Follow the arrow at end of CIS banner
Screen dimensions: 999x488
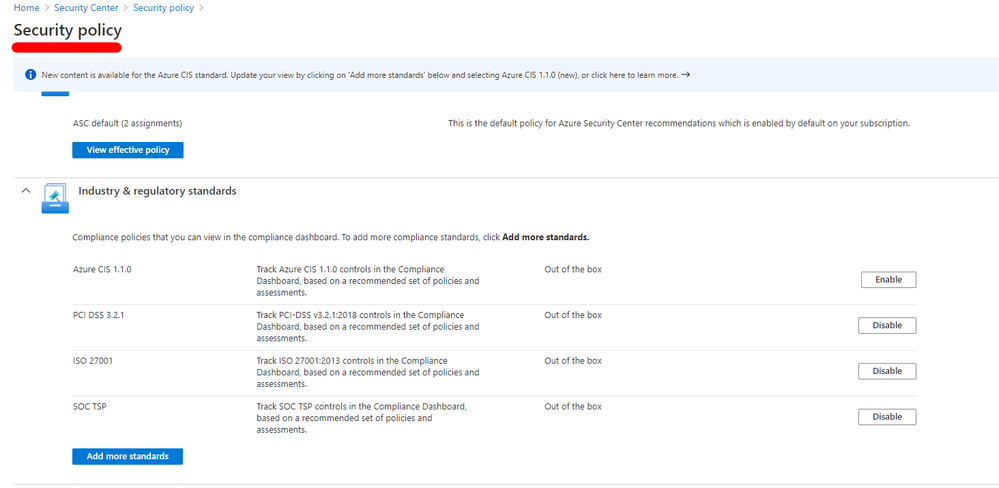(x=686, y=75)
